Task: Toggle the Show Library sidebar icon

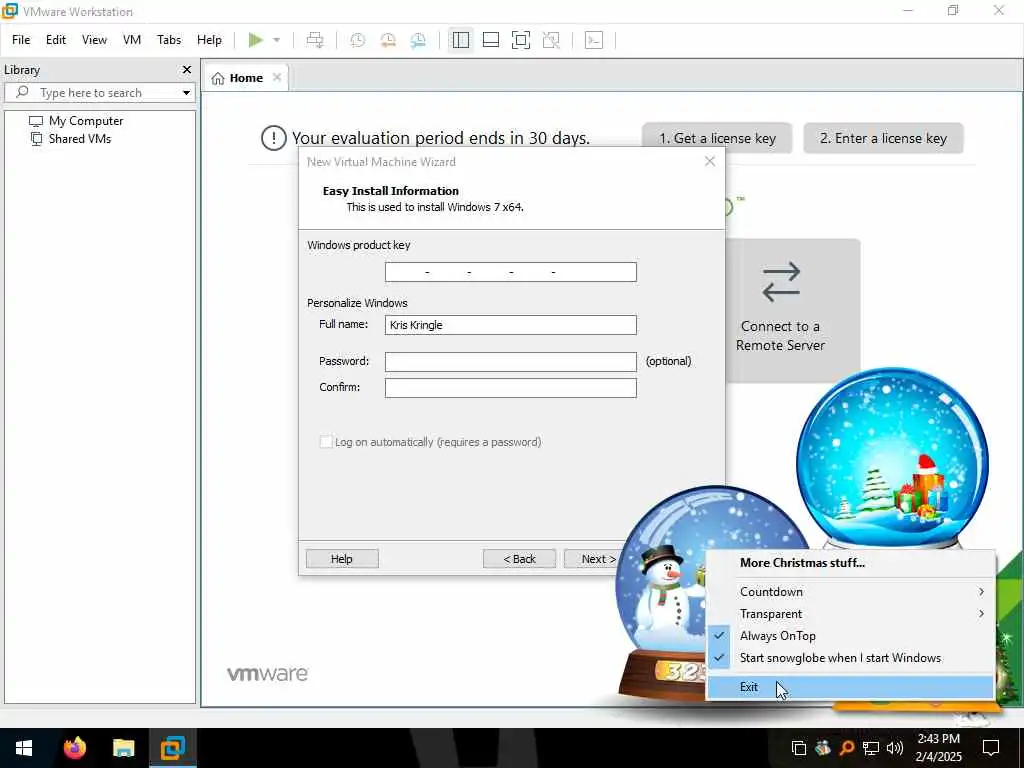Action: [x=460, y=40]
